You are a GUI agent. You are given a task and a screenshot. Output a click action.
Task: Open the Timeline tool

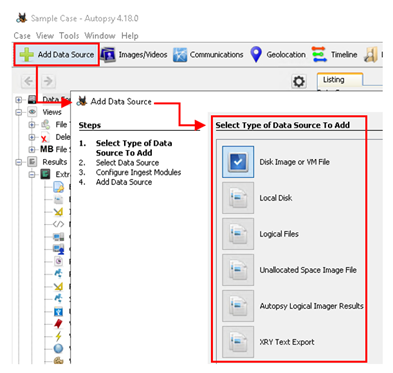[335, 55]
